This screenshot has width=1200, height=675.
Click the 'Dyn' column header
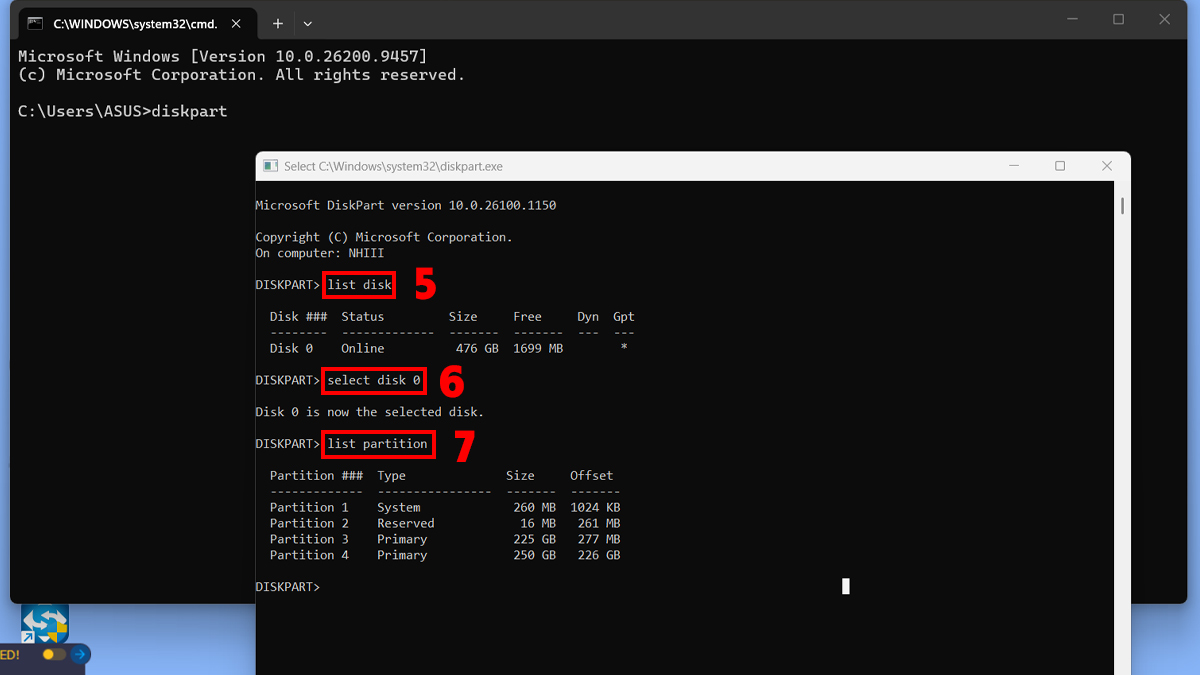pos(588,317)
